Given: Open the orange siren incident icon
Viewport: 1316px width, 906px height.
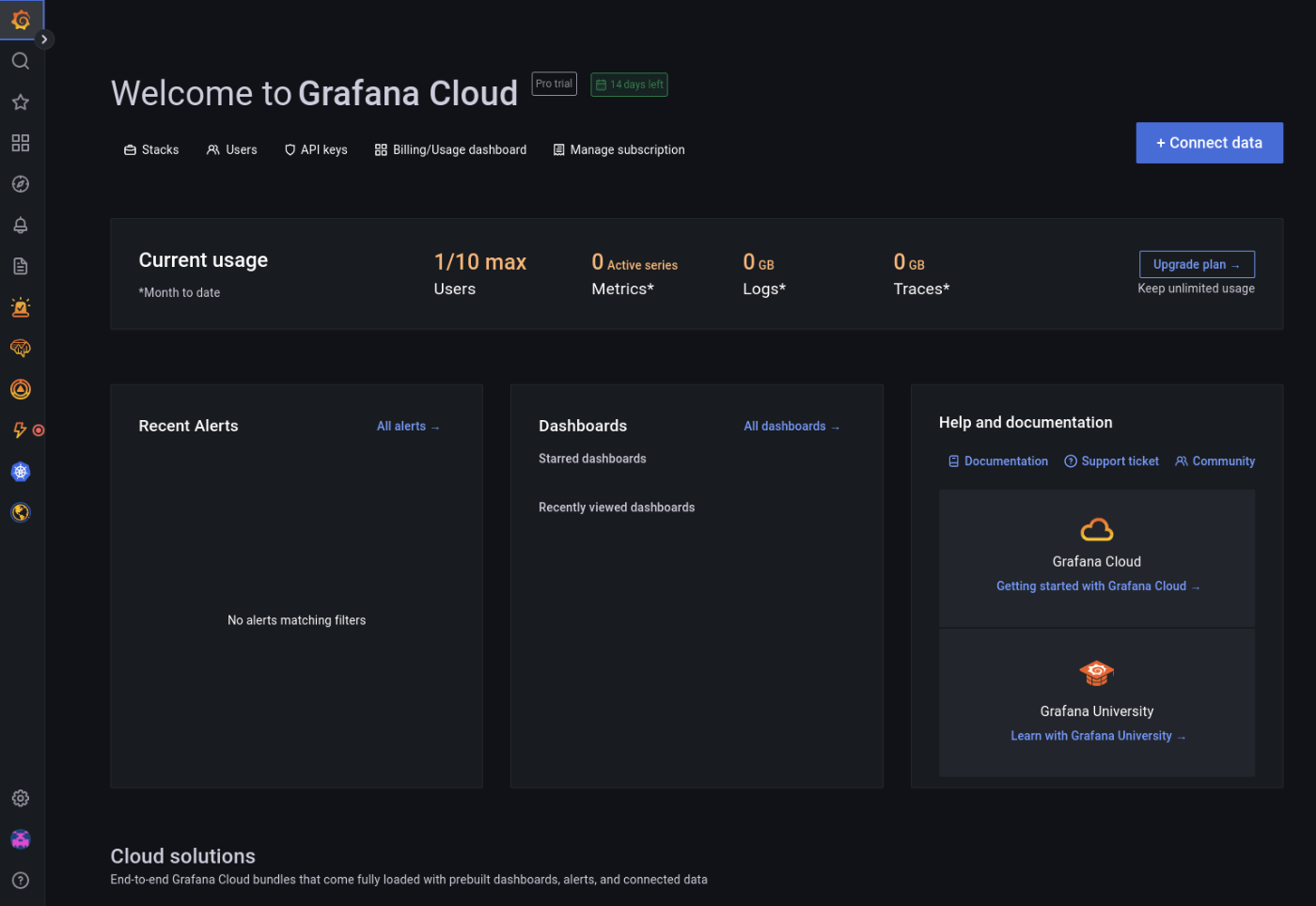Looking at the screenshot, I should 21,307.
